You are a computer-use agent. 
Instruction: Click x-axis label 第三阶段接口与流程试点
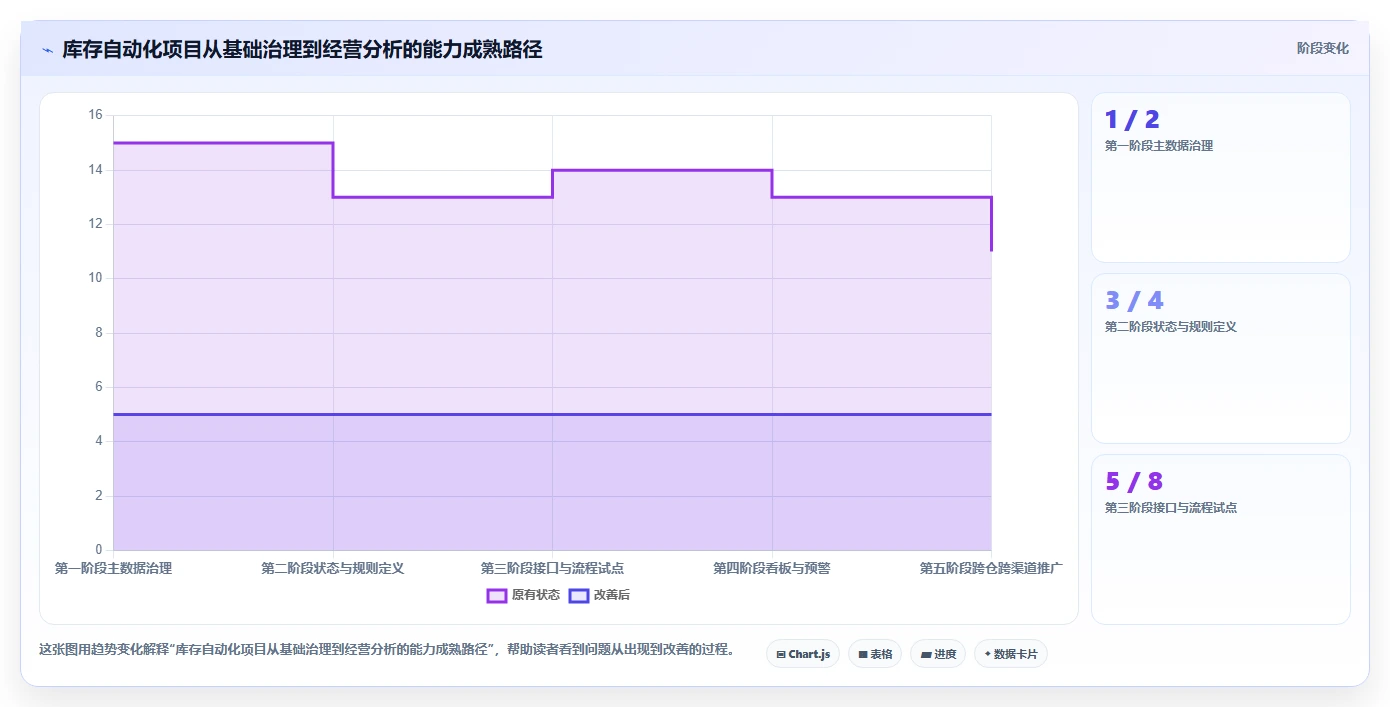pos(552,568)
